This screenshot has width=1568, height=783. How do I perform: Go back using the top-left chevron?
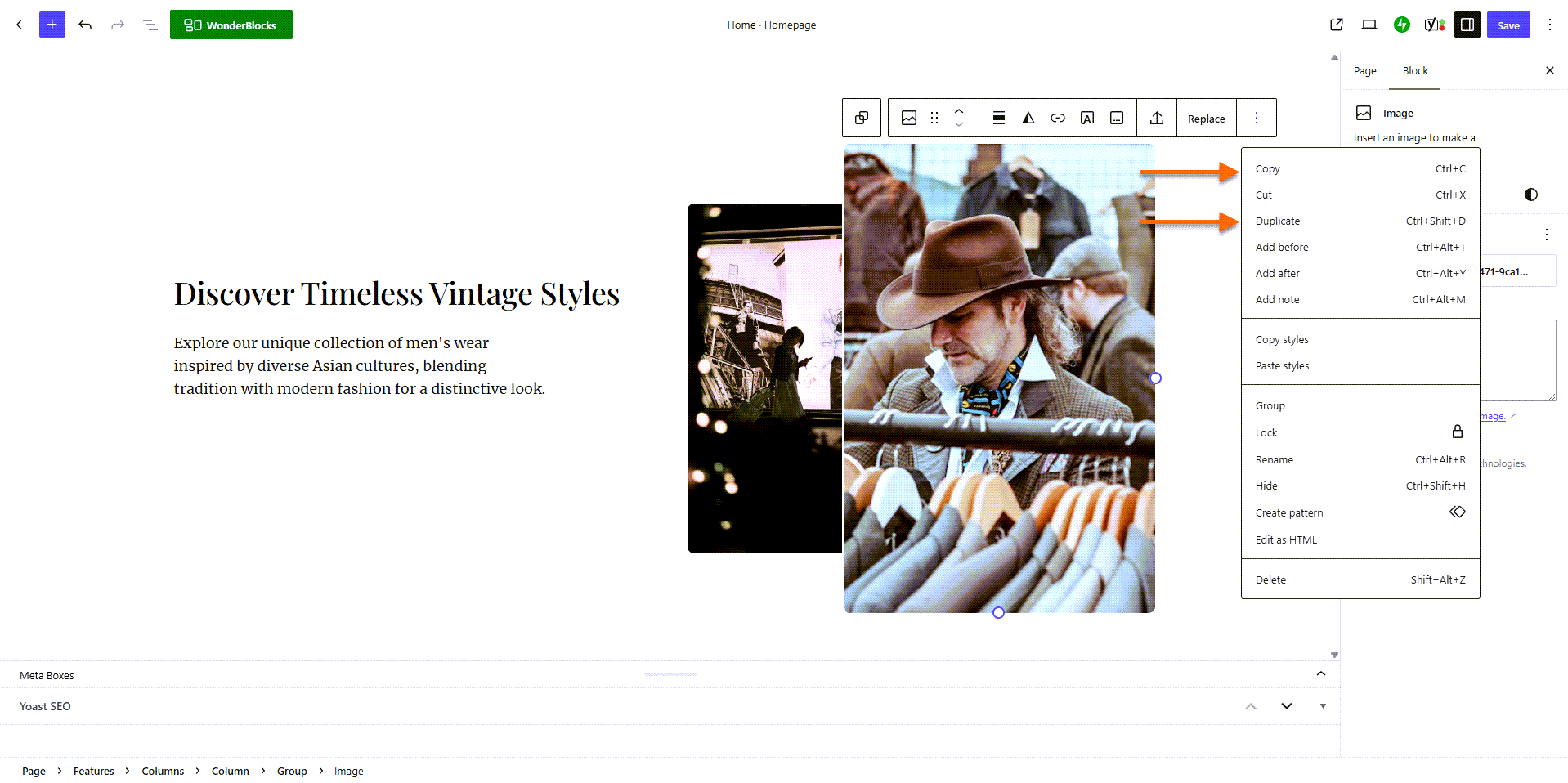(20, 25)
